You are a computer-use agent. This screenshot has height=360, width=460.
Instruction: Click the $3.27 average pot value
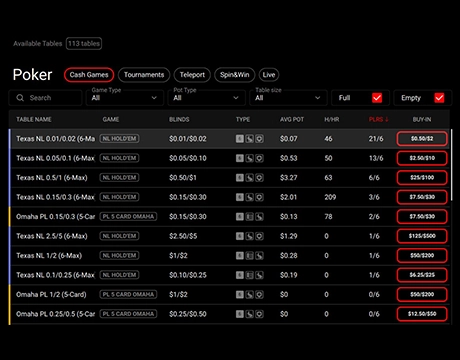[x=289, y=178]
